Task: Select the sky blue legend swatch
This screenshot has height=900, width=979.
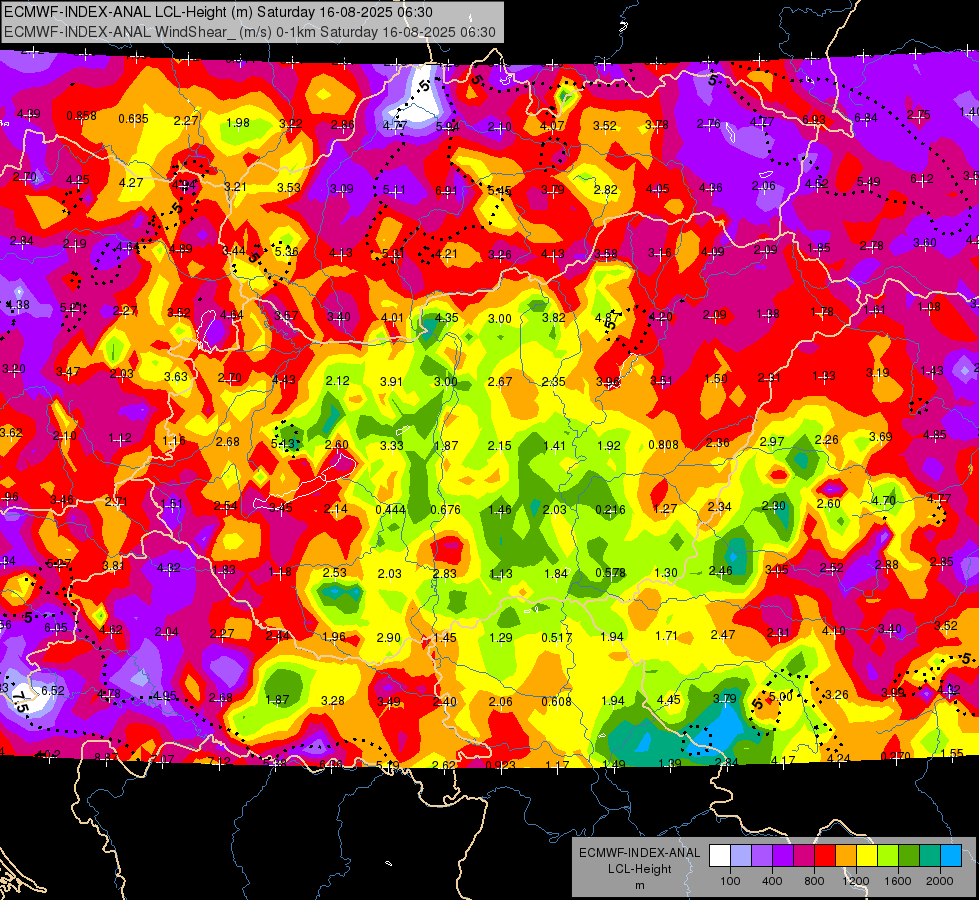Action: pyautogui.click(x=951, y=855)
